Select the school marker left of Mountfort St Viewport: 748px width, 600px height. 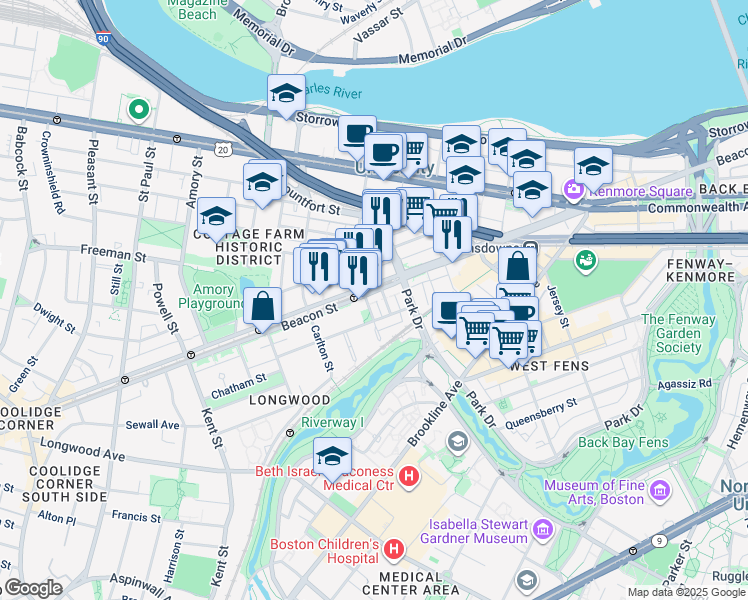pyautogui.click(x=262, y=182)
